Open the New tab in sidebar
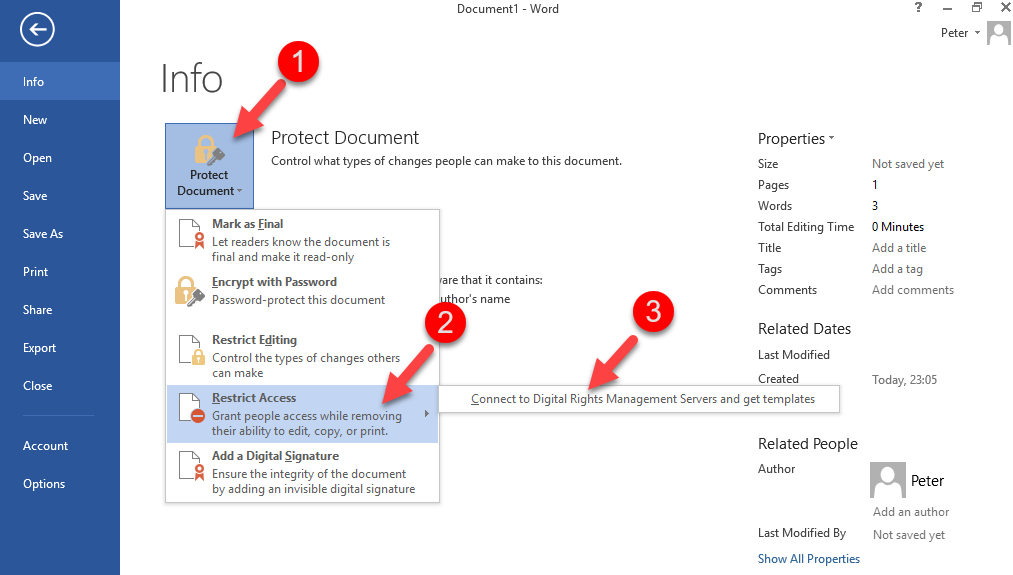Viewport: 1013px width, 575px height. [x=59, y=120]
